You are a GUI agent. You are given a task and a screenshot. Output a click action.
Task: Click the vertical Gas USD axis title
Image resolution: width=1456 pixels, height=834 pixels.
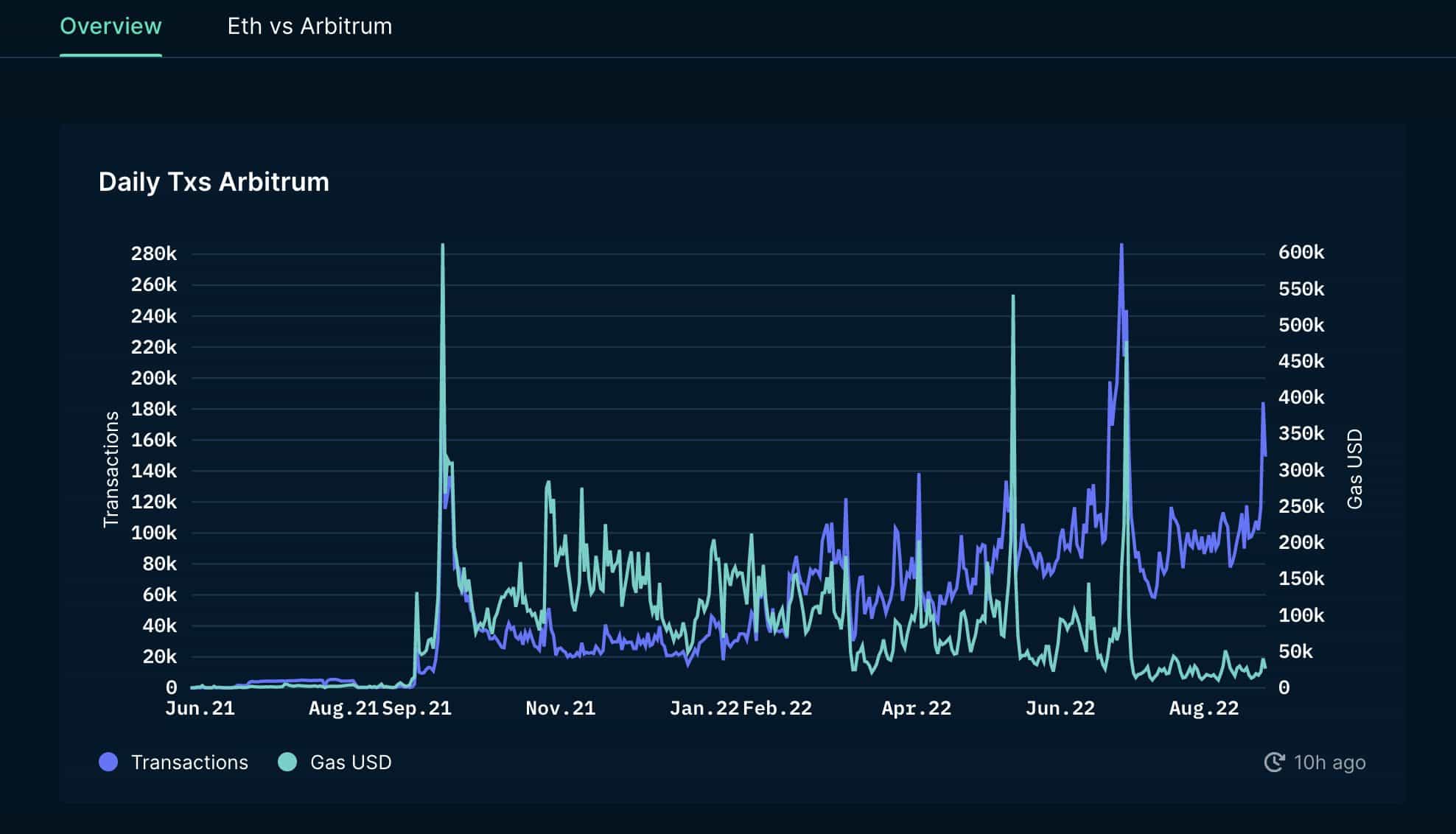pos(1354,469)
